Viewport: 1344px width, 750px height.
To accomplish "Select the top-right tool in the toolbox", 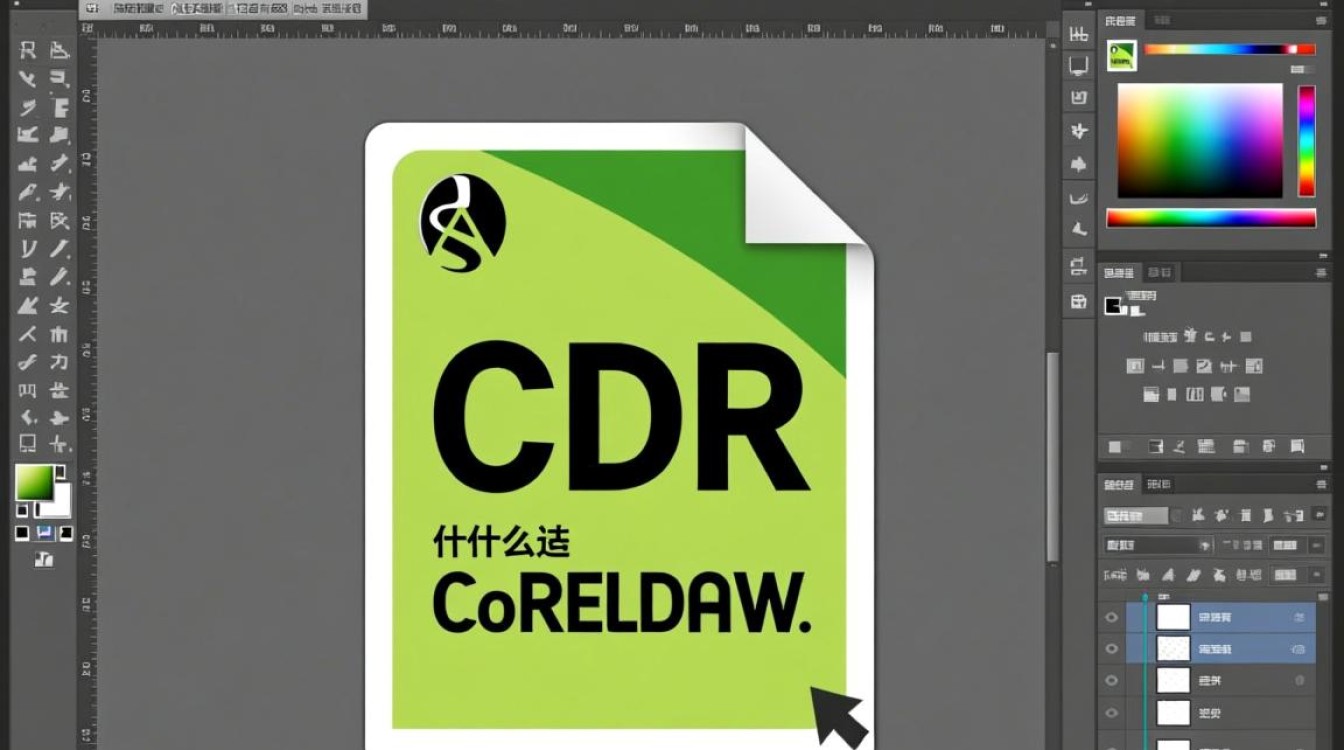I will pos(60,50).
